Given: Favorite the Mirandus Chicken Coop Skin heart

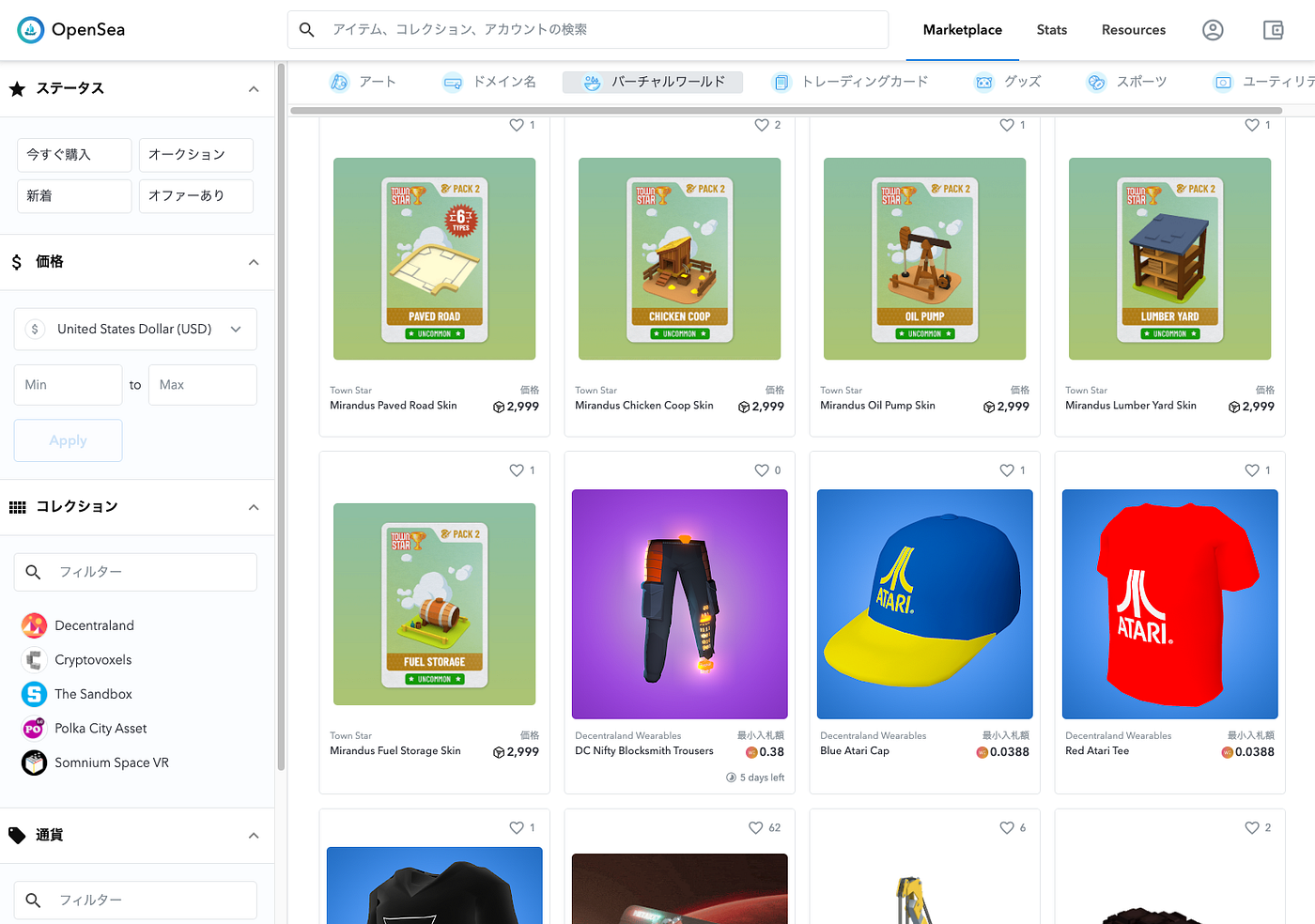Looking at the screenshot, I should pyautogui.click(x=762, y=125).
